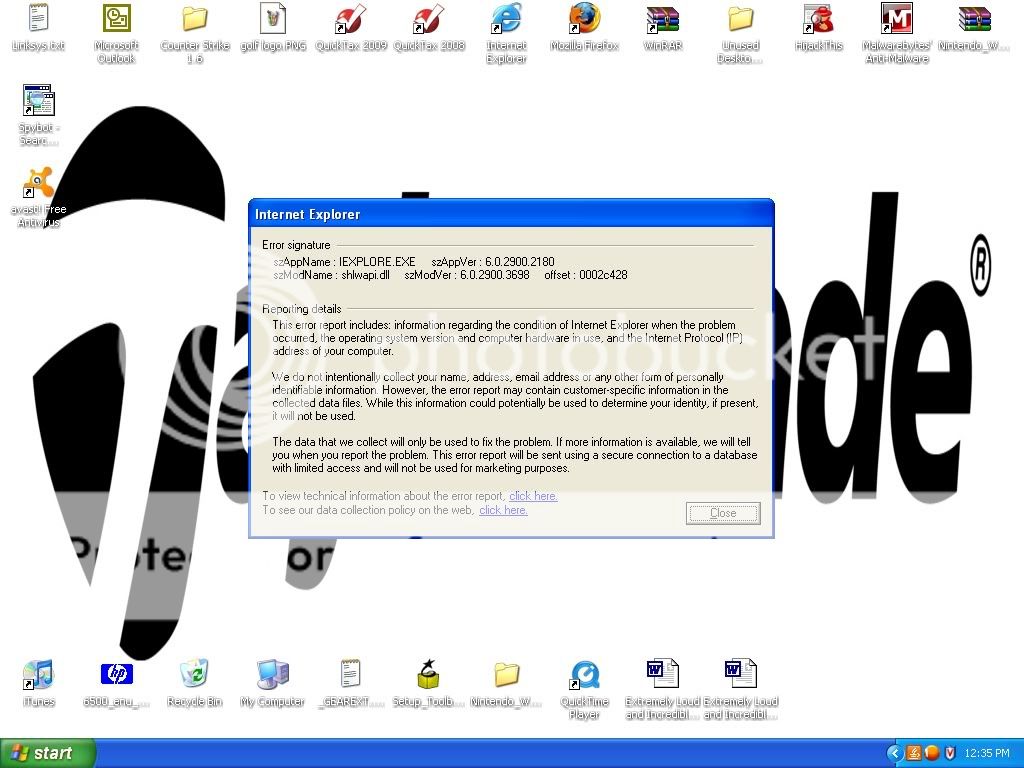Click the red V shield tray icon

[950, 753]
